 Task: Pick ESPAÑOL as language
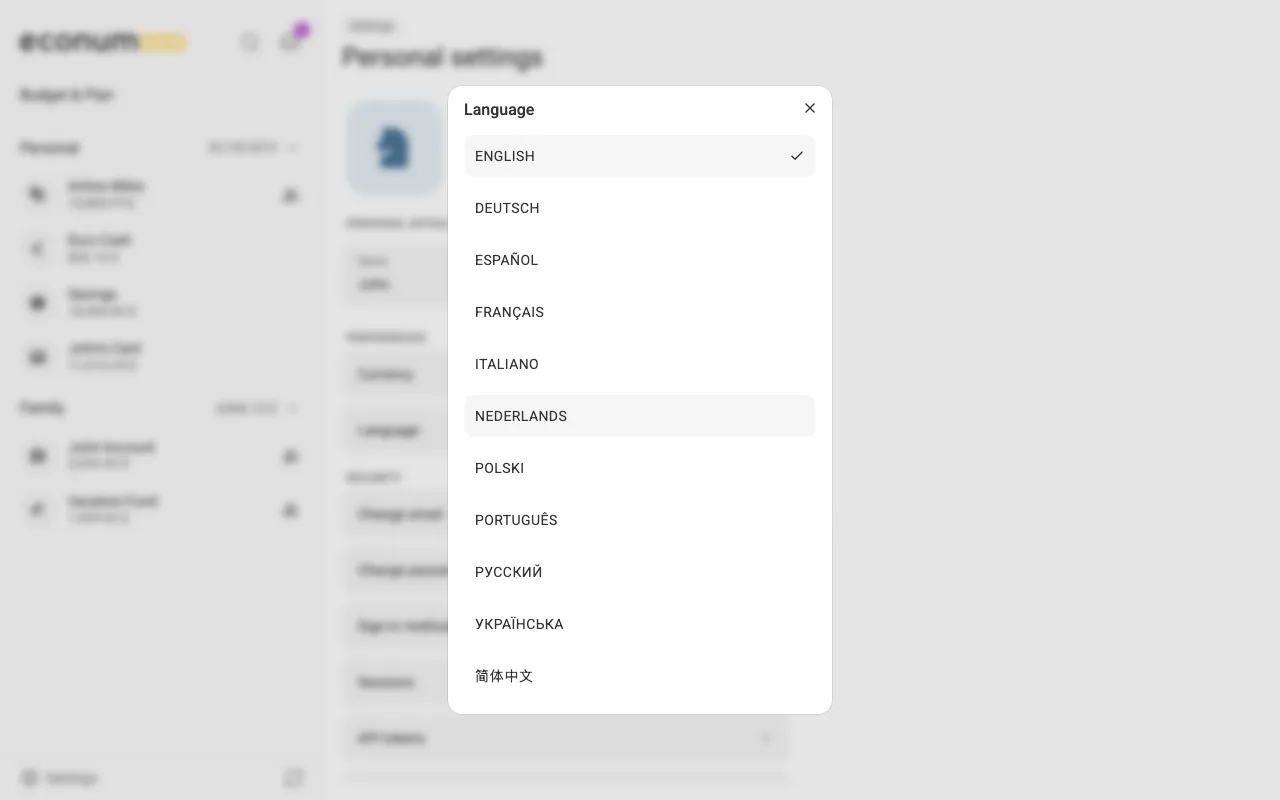(640, 260)
